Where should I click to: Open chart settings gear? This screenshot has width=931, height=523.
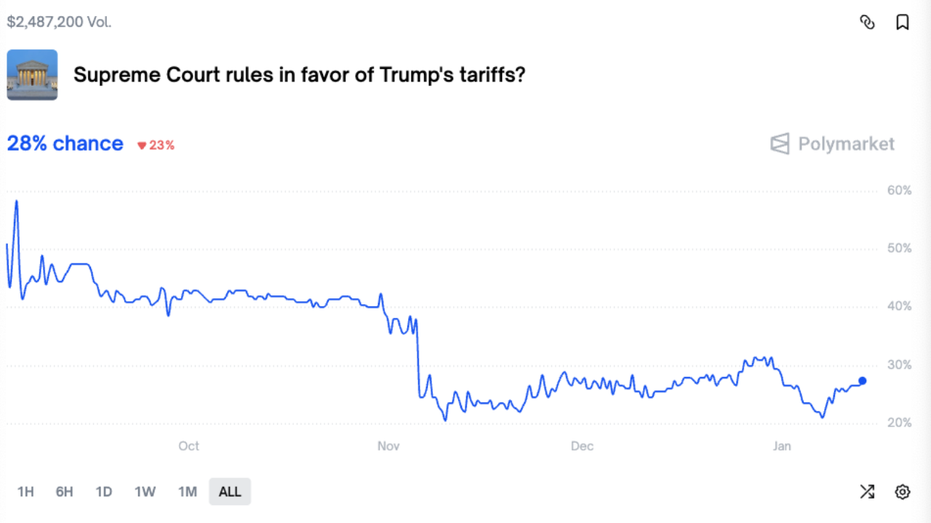pyautogui.click(x=902, y=492)
